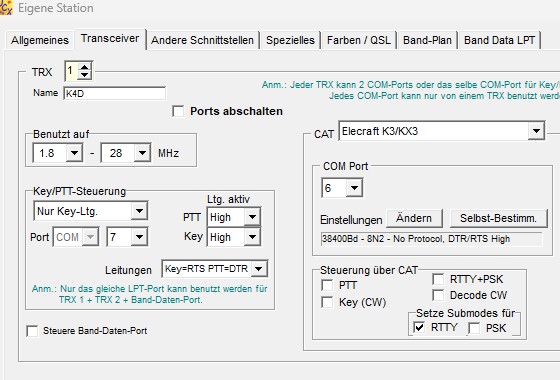The width and height of the screenshot is (560, 380).
Task: Open the 1.8 MHz lower band dropdown
Action: 74,153
